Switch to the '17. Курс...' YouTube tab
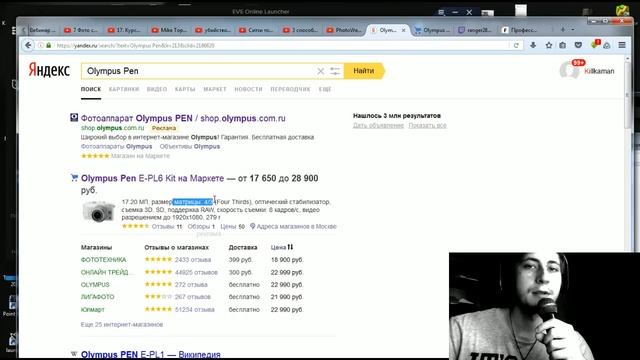 pyautogui.click(x=124, y=30)
